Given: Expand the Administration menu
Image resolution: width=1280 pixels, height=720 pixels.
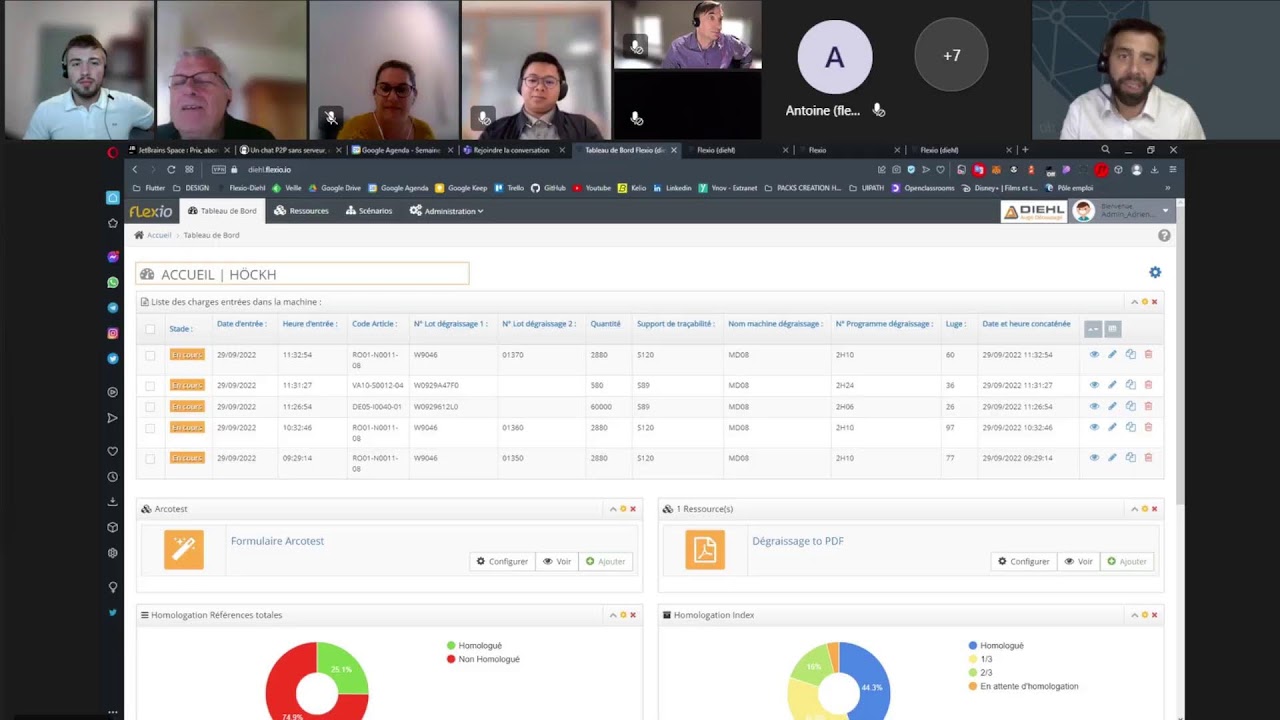Looking at the screenshot, I should [x=446, y=211].
